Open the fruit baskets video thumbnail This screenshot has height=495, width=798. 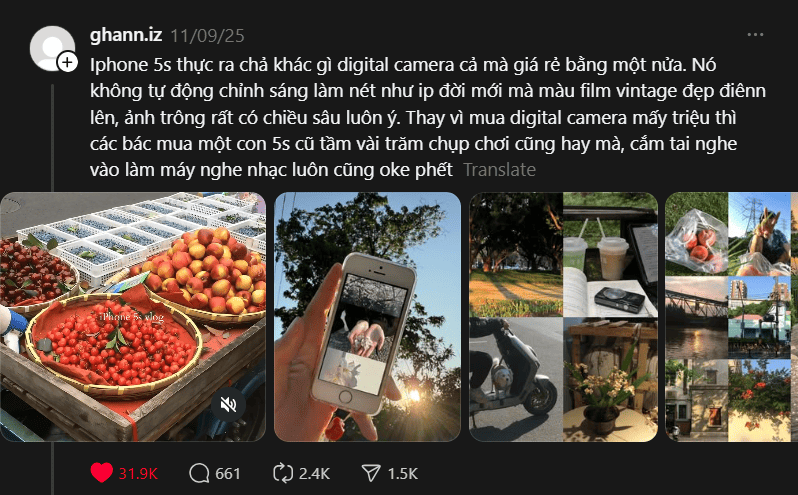coord(133,316)
